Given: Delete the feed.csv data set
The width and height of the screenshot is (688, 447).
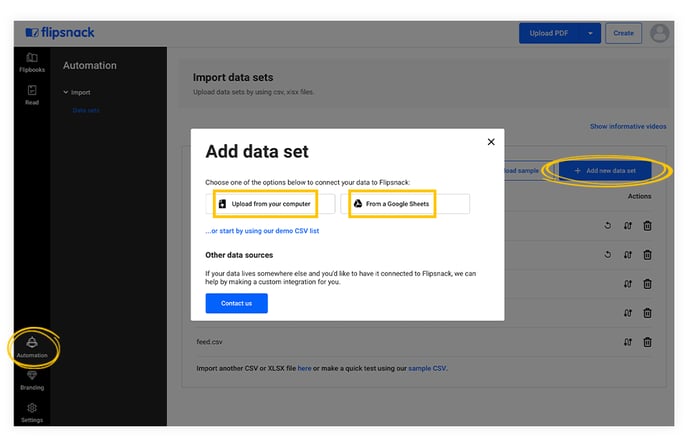Looking at the screenshot, I should click(x=647, y=342).
